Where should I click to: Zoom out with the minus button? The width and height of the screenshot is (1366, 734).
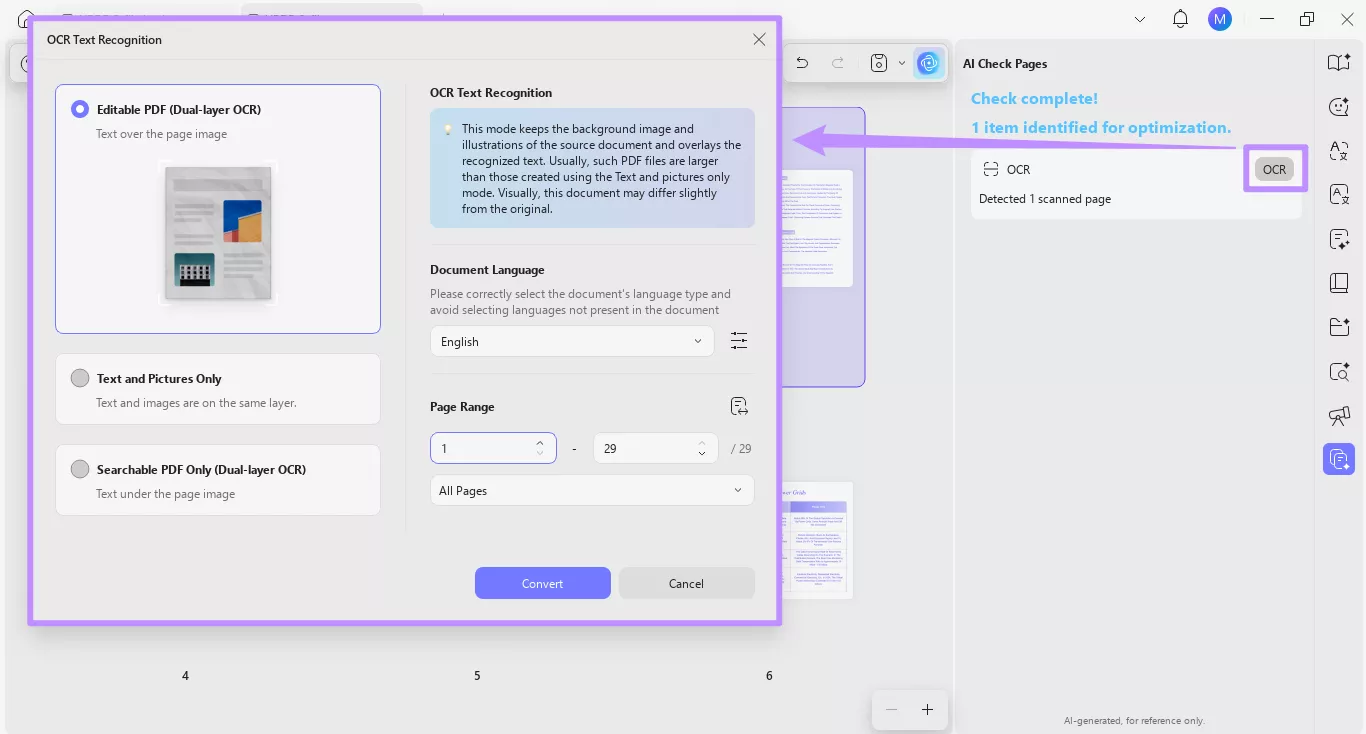(891, 709)
